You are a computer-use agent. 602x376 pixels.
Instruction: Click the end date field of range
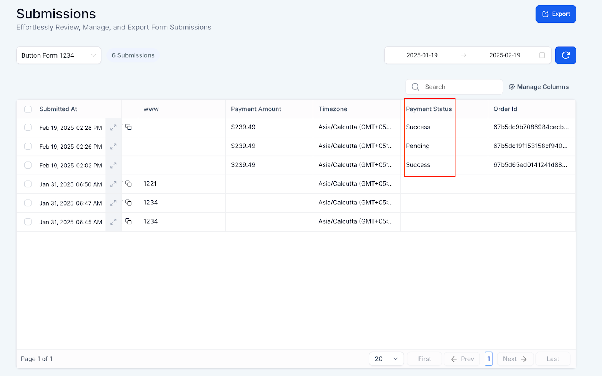pos(504,55)
